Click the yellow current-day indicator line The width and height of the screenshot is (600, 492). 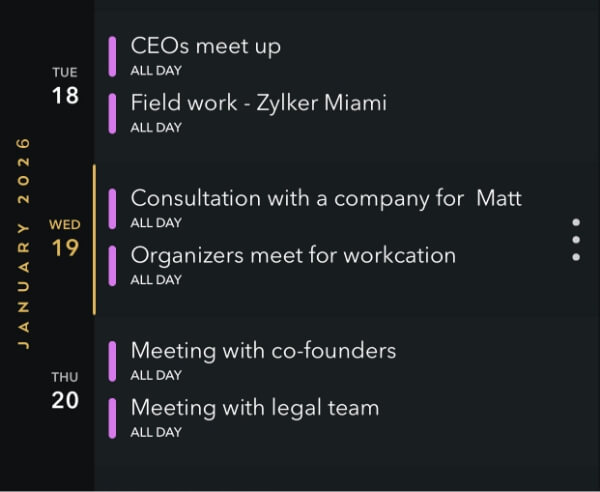click(x=94, y=240)
